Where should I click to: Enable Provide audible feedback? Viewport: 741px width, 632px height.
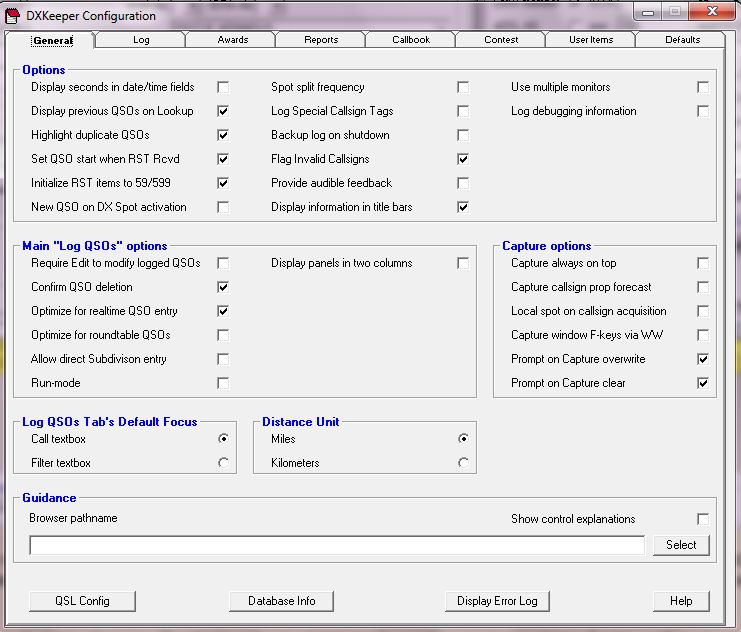[x=463, y=183]
